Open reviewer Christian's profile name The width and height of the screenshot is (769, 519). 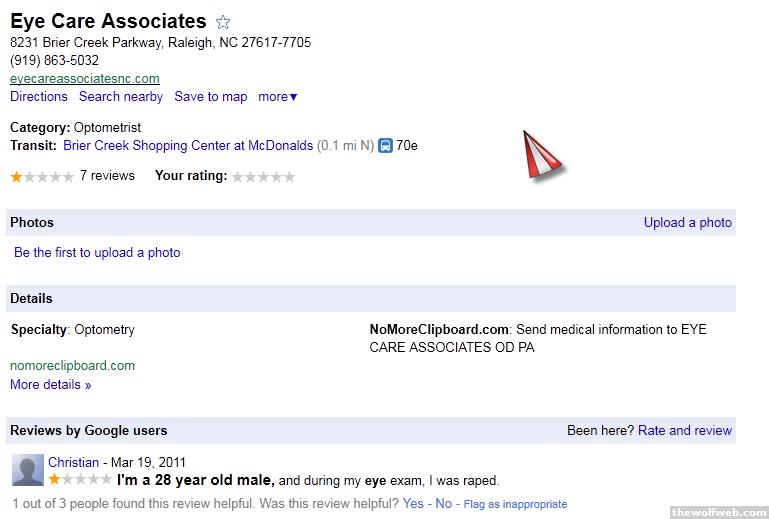(74, 462)
